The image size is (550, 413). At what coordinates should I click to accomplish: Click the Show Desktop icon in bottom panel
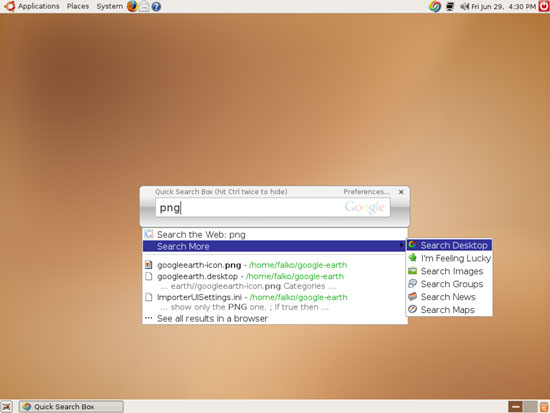(7, 407)
